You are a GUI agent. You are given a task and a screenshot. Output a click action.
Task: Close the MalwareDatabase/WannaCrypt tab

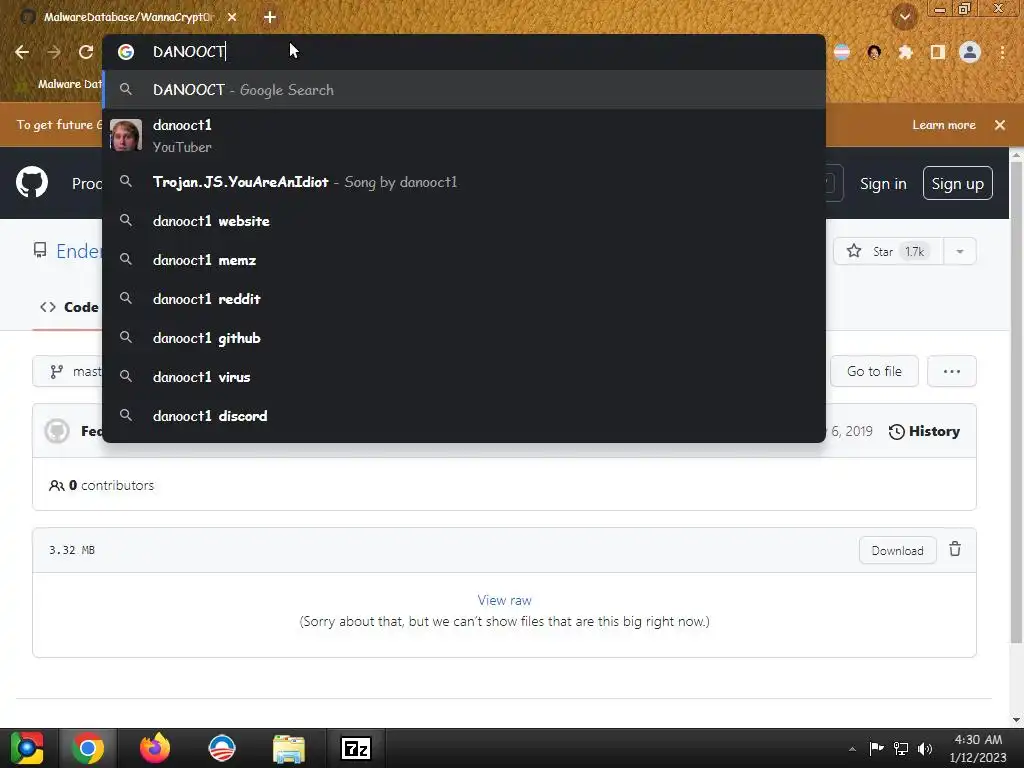pos(232,18)
